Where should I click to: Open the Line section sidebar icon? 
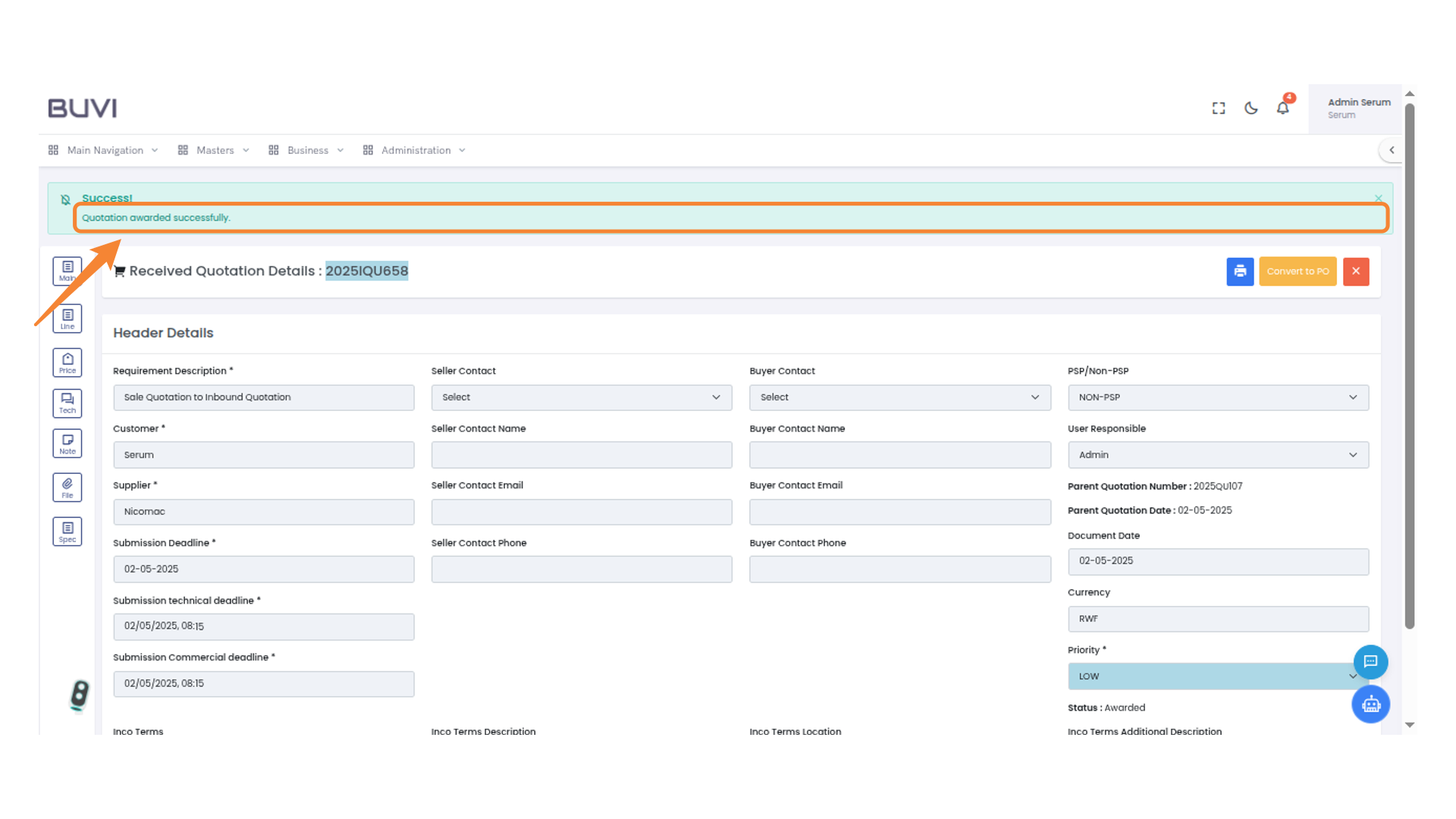point(67,318)
